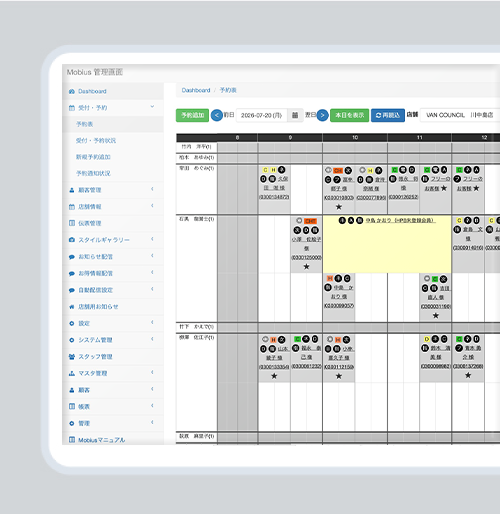Open 受付・予約状況 submenu item
500x514 pixels.
coord(96,141)
